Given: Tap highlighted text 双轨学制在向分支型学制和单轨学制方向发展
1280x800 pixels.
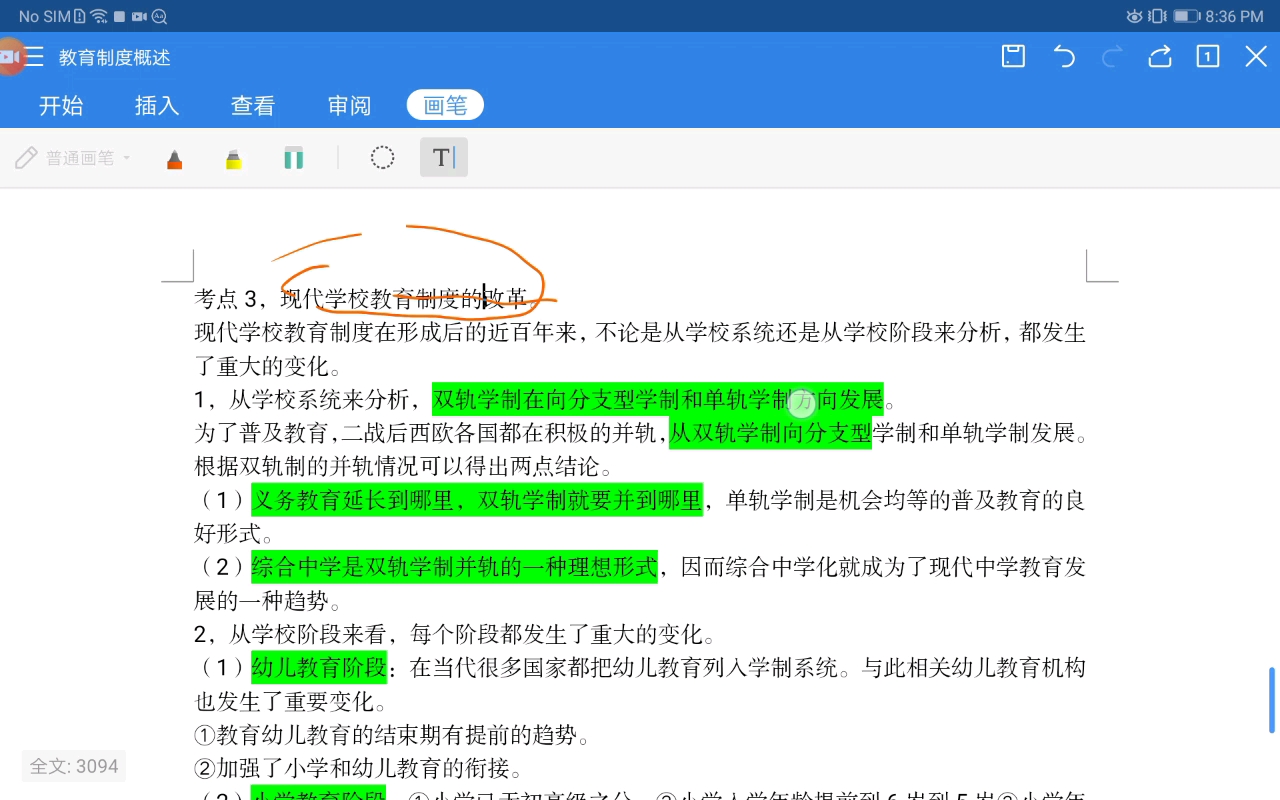Looking at the screenshot, I should pos(658,400).
